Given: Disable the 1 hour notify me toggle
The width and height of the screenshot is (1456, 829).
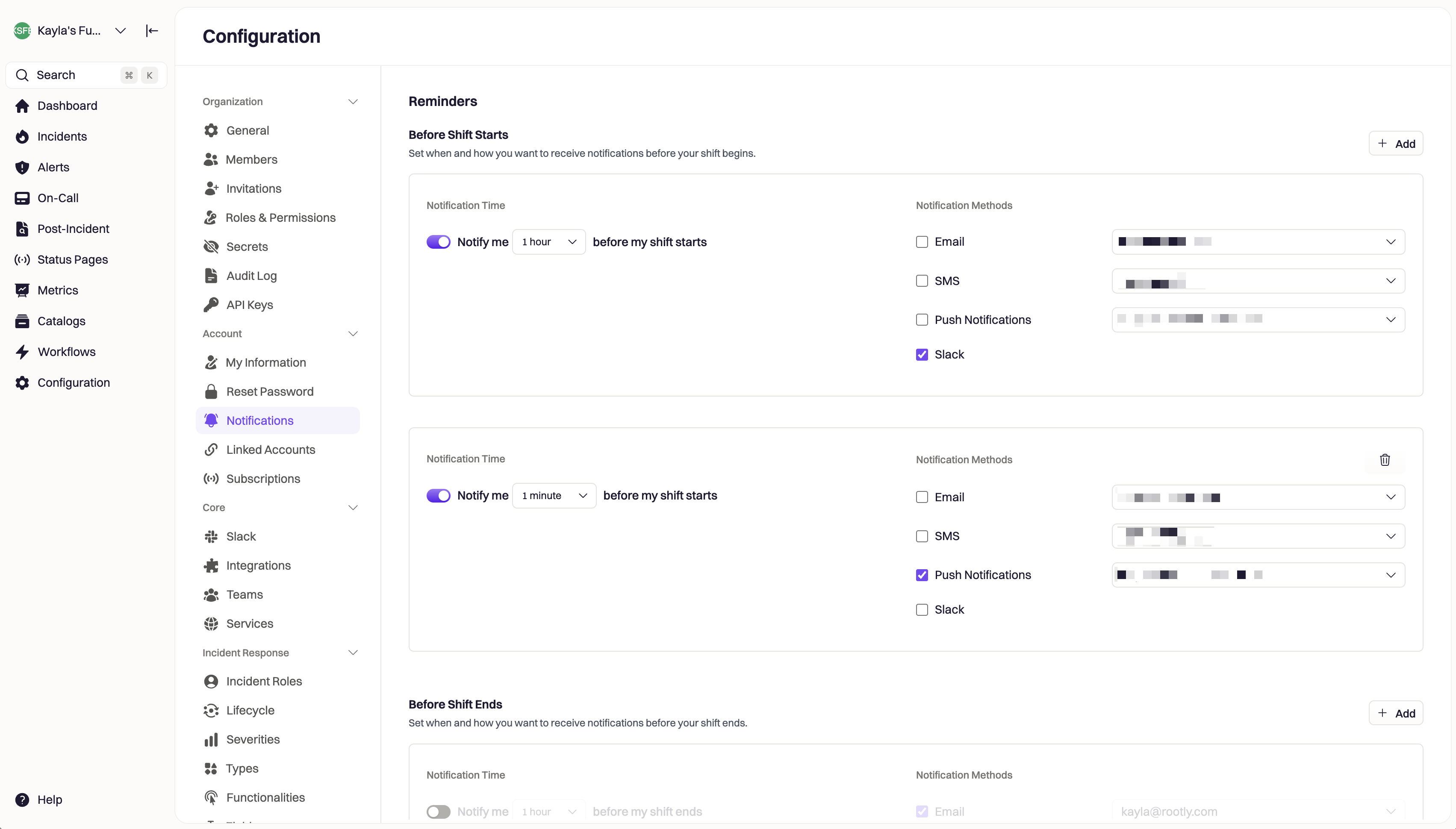Looking at the screenshot, I should (438, 242).
